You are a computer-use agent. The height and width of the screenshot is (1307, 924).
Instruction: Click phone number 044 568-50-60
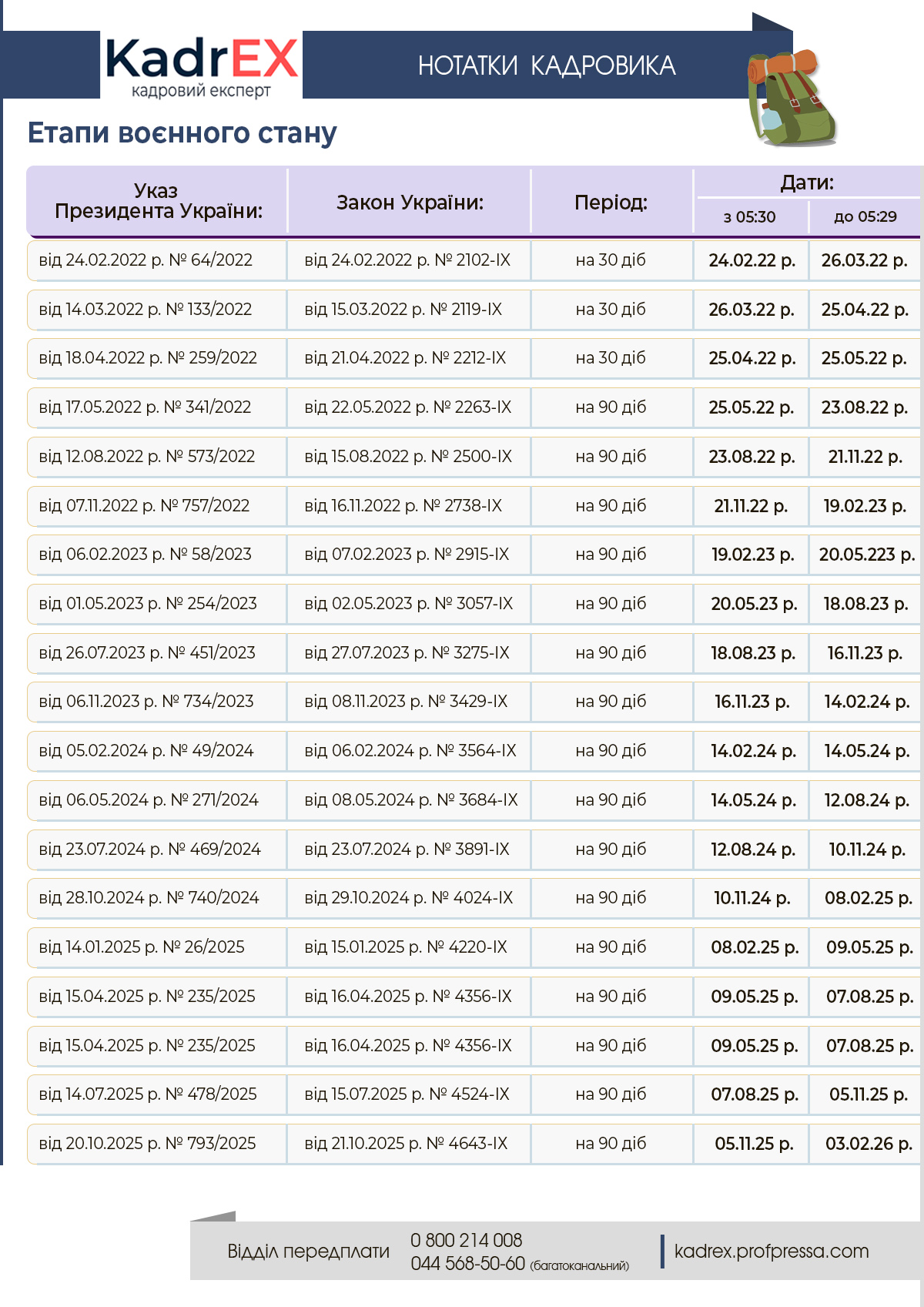pos(468,1264)
